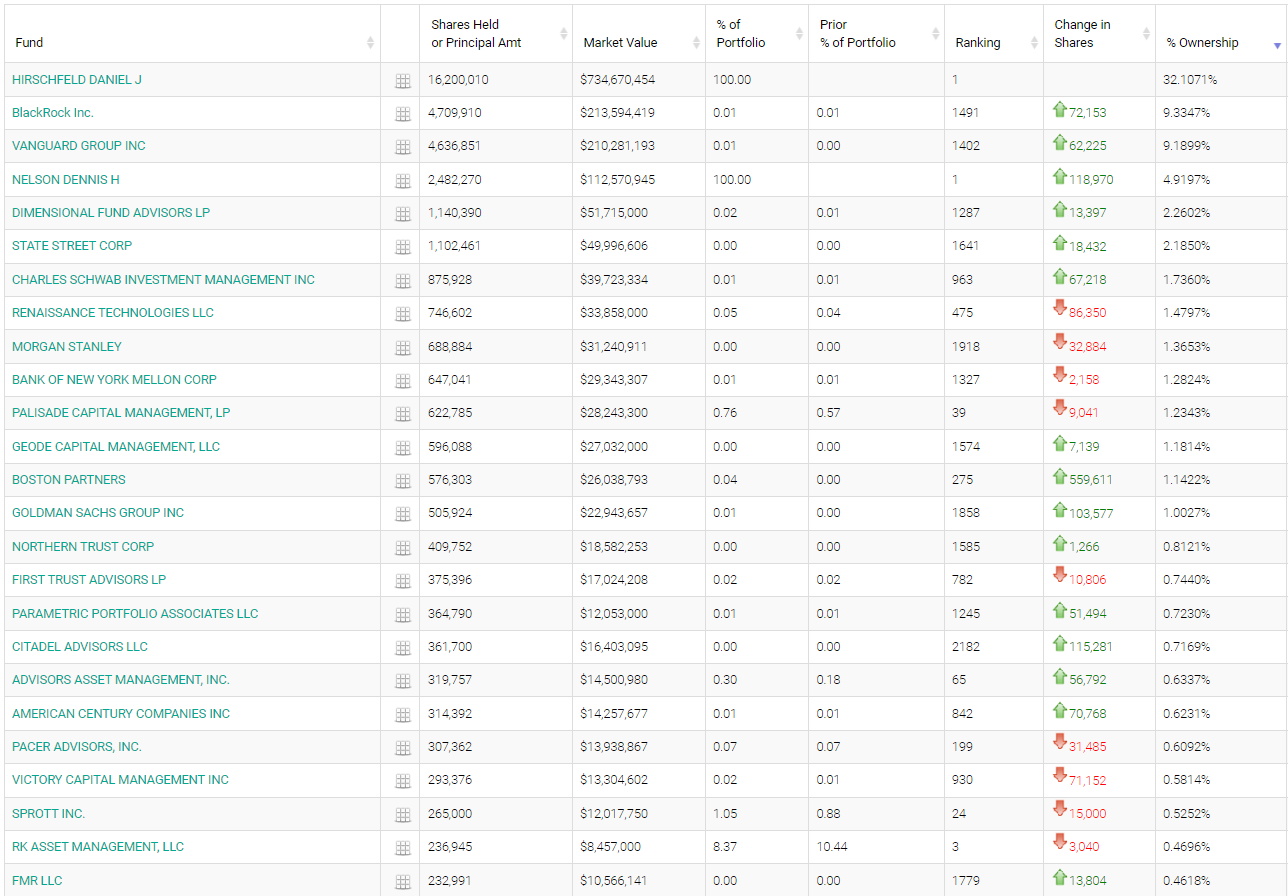
Task: Select change in shares 118,970
Action: [x=1091, y=179]
